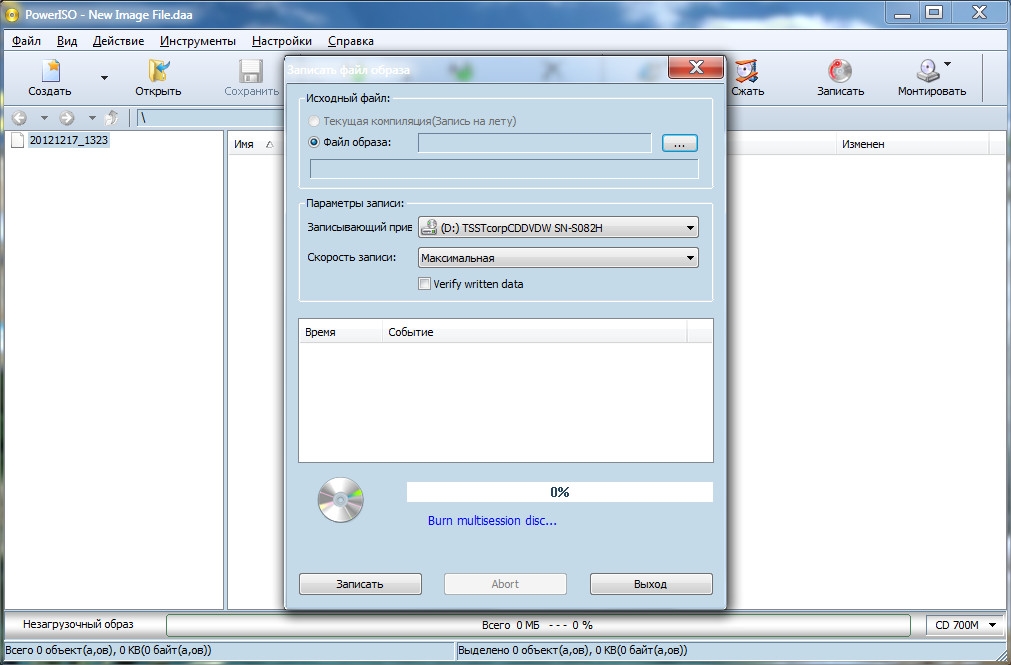Click the back navigation arrow icon
This screenshot has height=665, width=1011.
19,117
